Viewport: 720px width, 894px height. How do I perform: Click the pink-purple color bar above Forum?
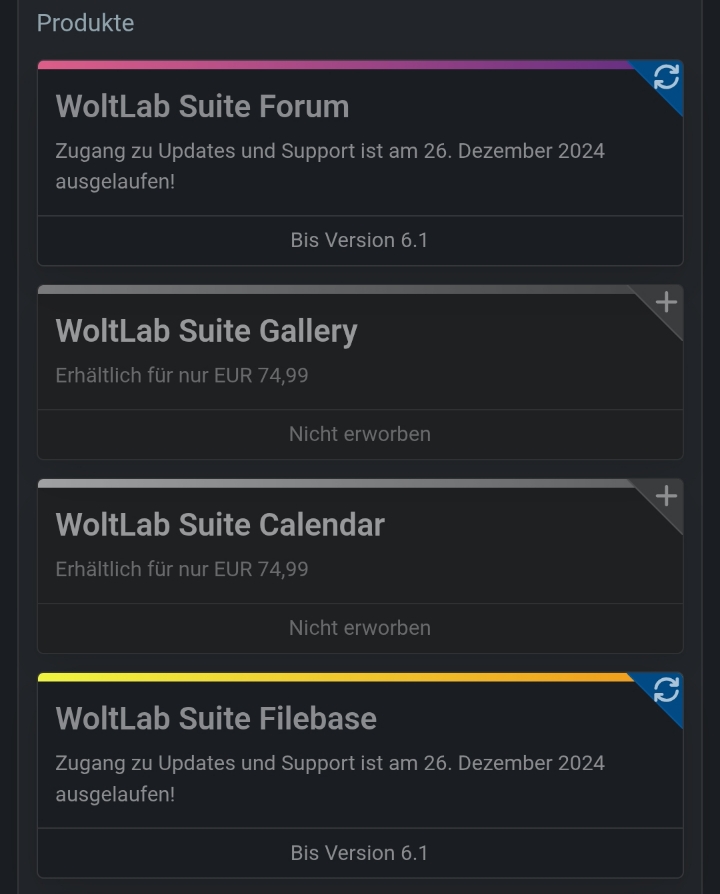(330, 65)
